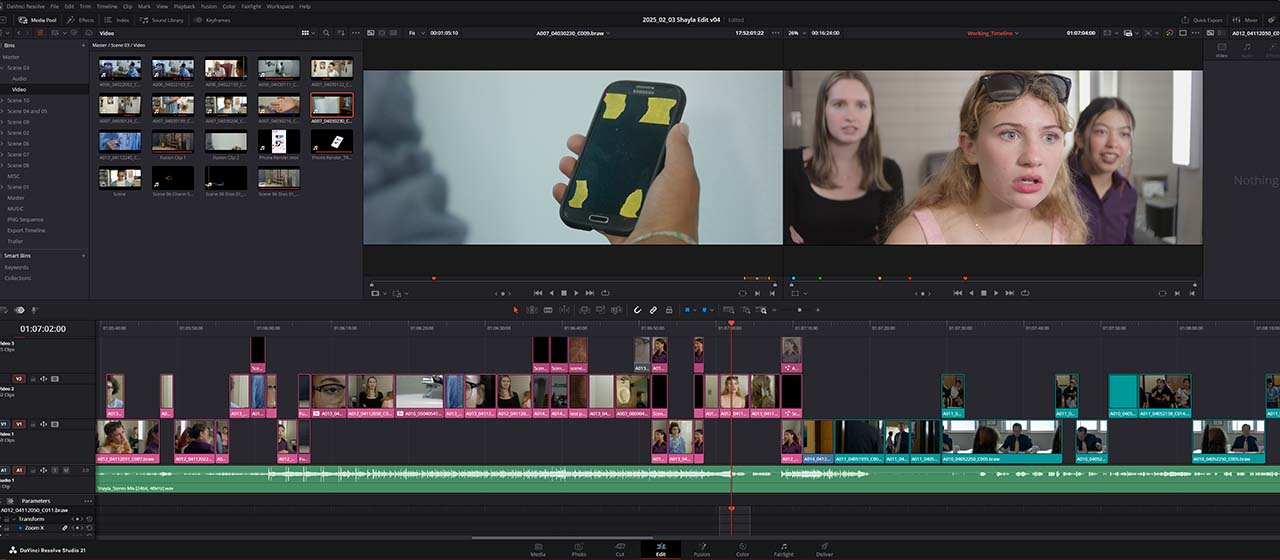
Task: Open the Trim menu
Action: (84, 6)
